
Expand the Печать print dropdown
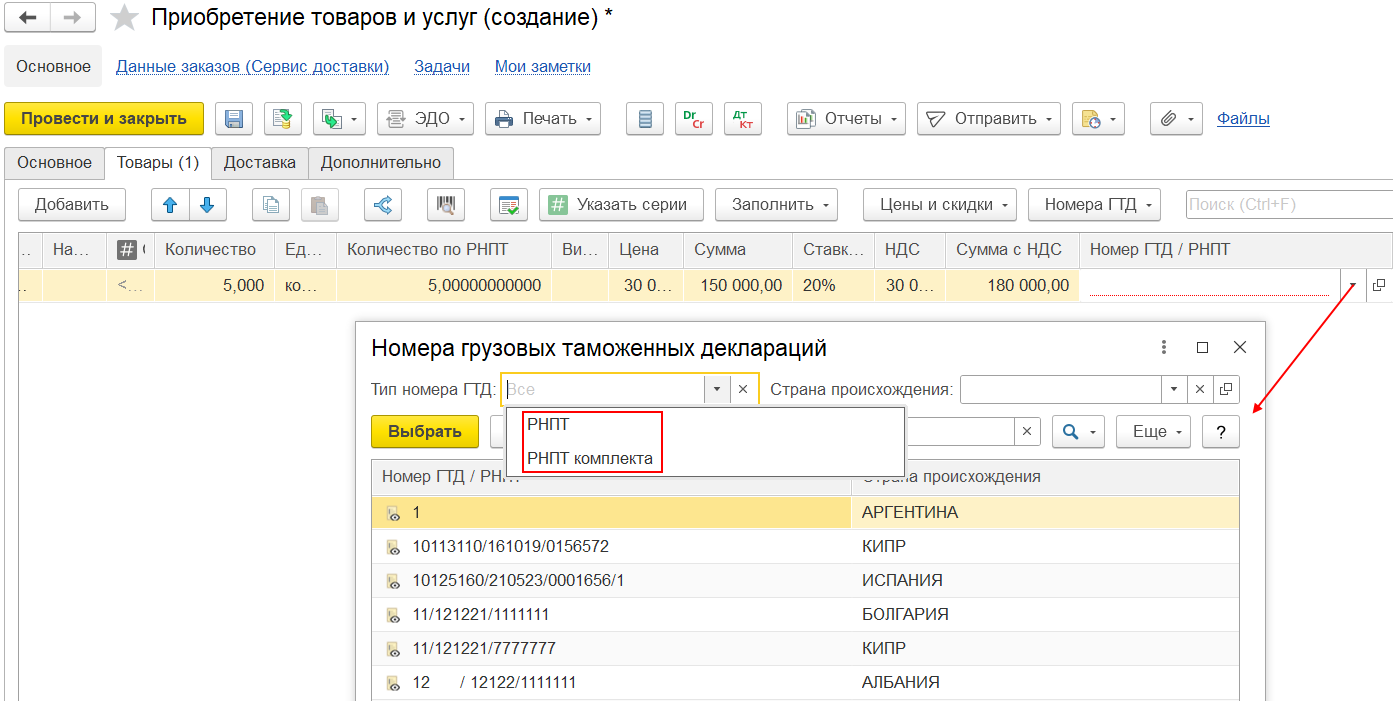click(543, 119)
